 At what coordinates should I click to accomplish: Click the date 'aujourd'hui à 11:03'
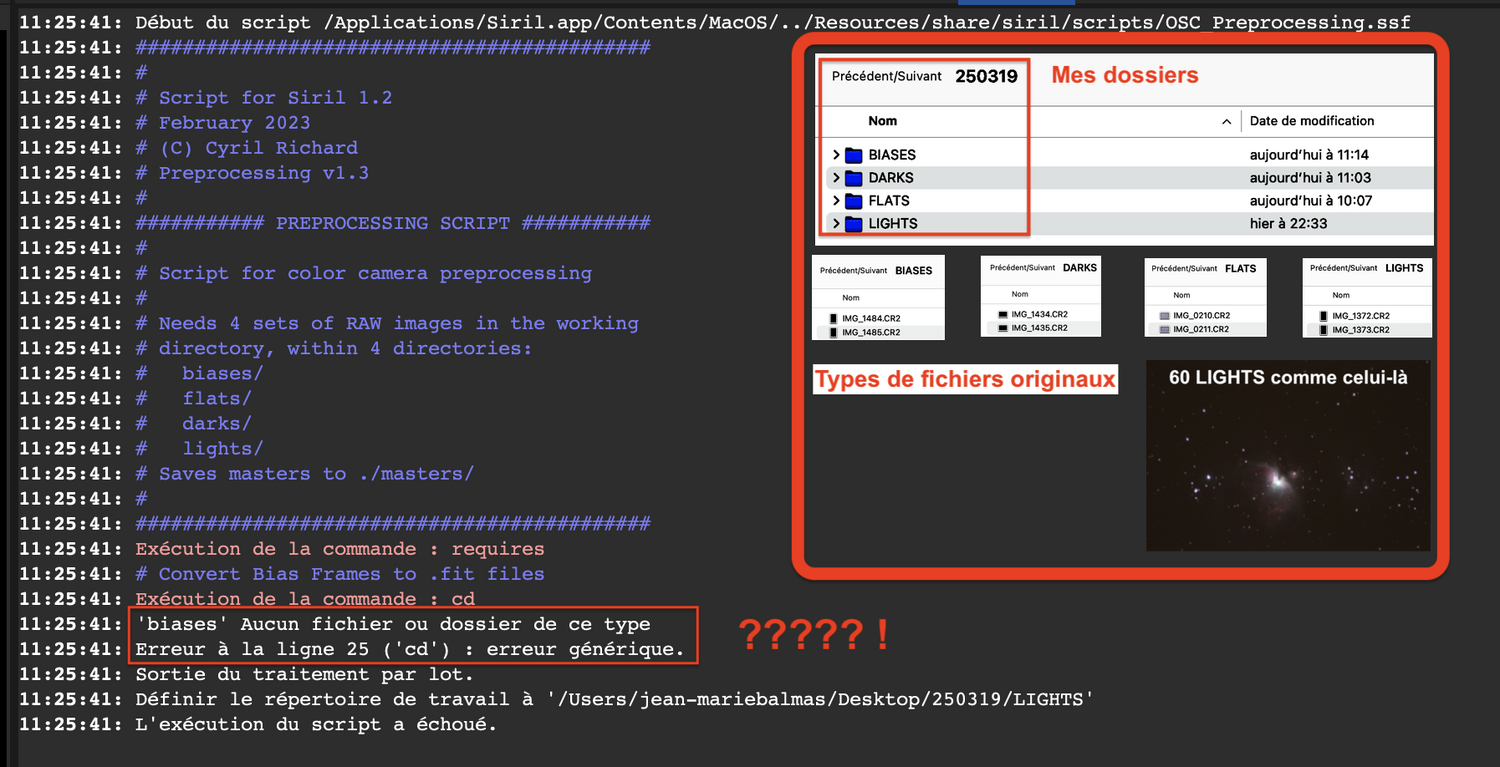click(x=1310, y=178)
